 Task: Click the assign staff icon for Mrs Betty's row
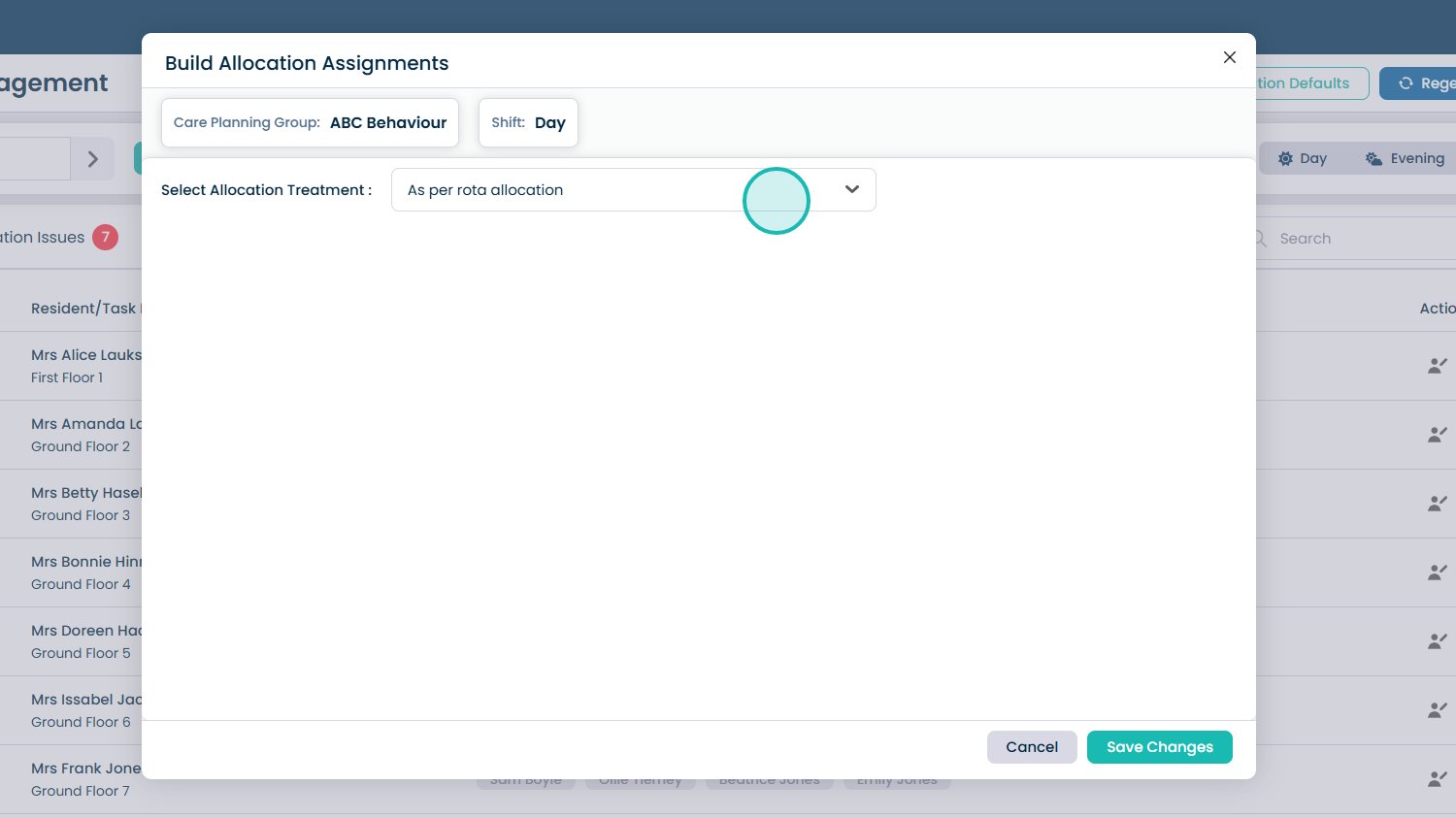[1438, 504]
